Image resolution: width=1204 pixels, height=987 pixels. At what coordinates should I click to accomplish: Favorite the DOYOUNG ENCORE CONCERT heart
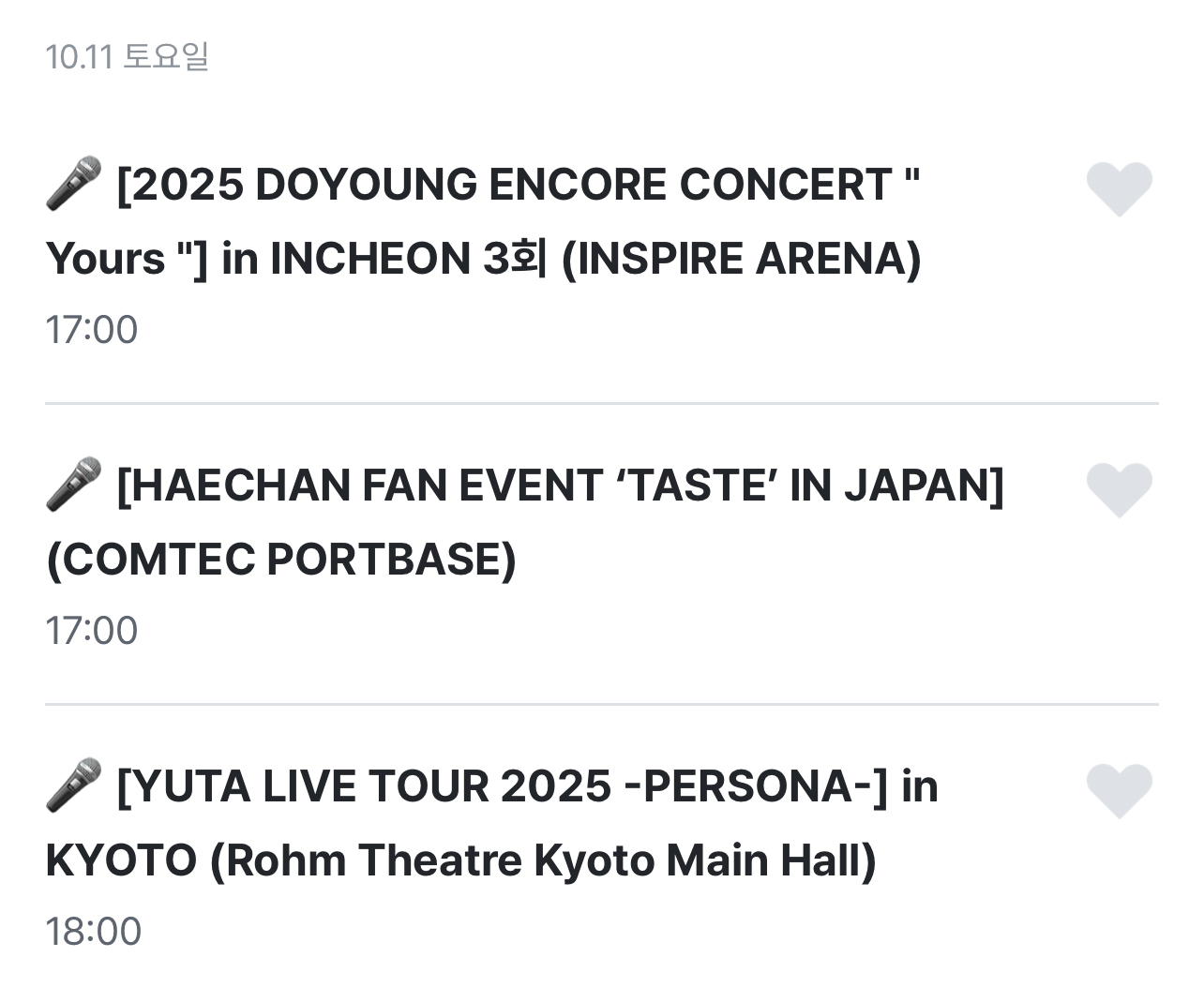[1119, 188]
